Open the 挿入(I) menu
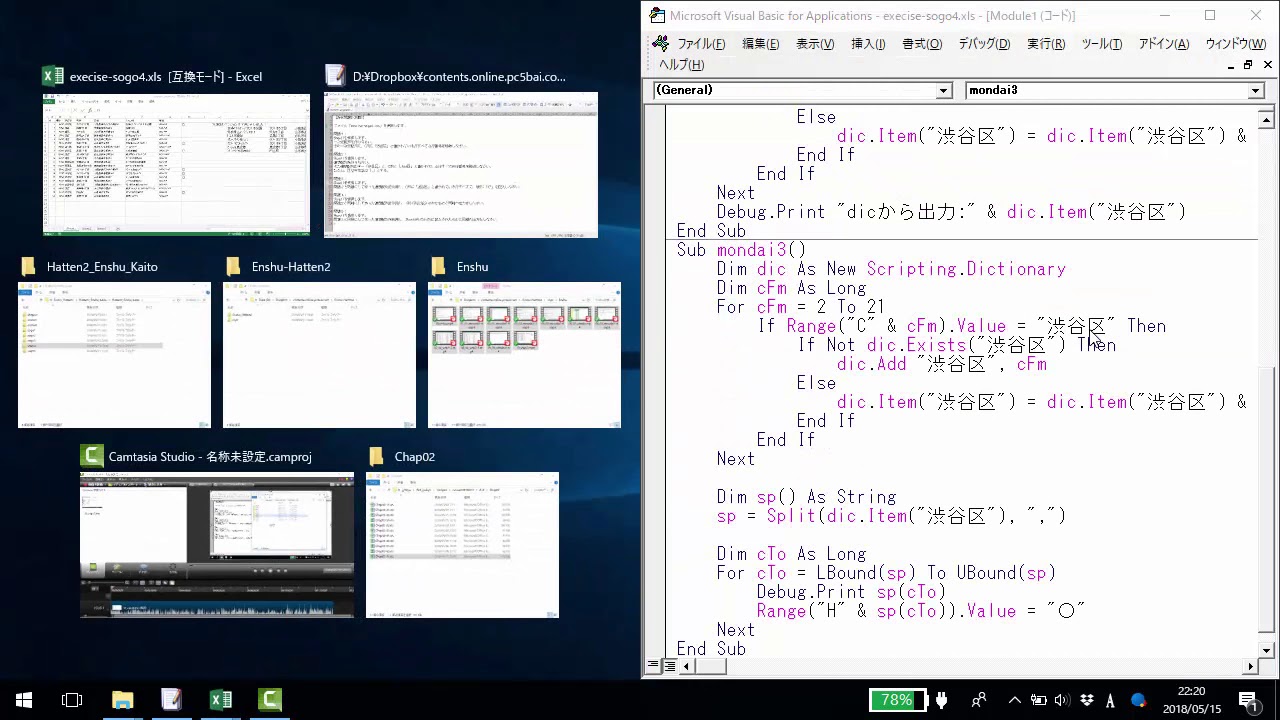 [x=867, y=44]
